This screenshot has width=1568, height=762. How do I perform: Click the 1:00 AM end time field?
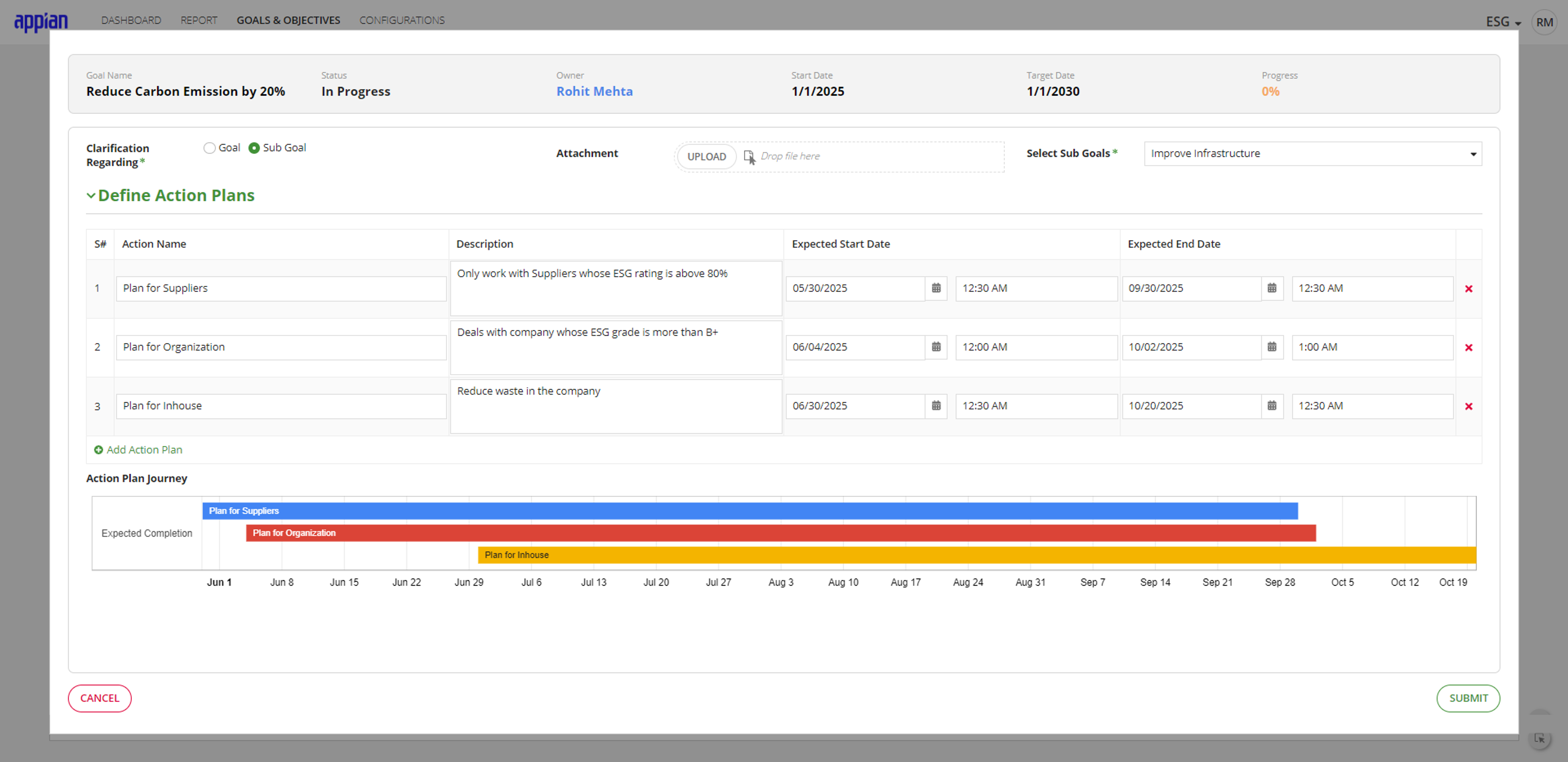point(1372,348)
